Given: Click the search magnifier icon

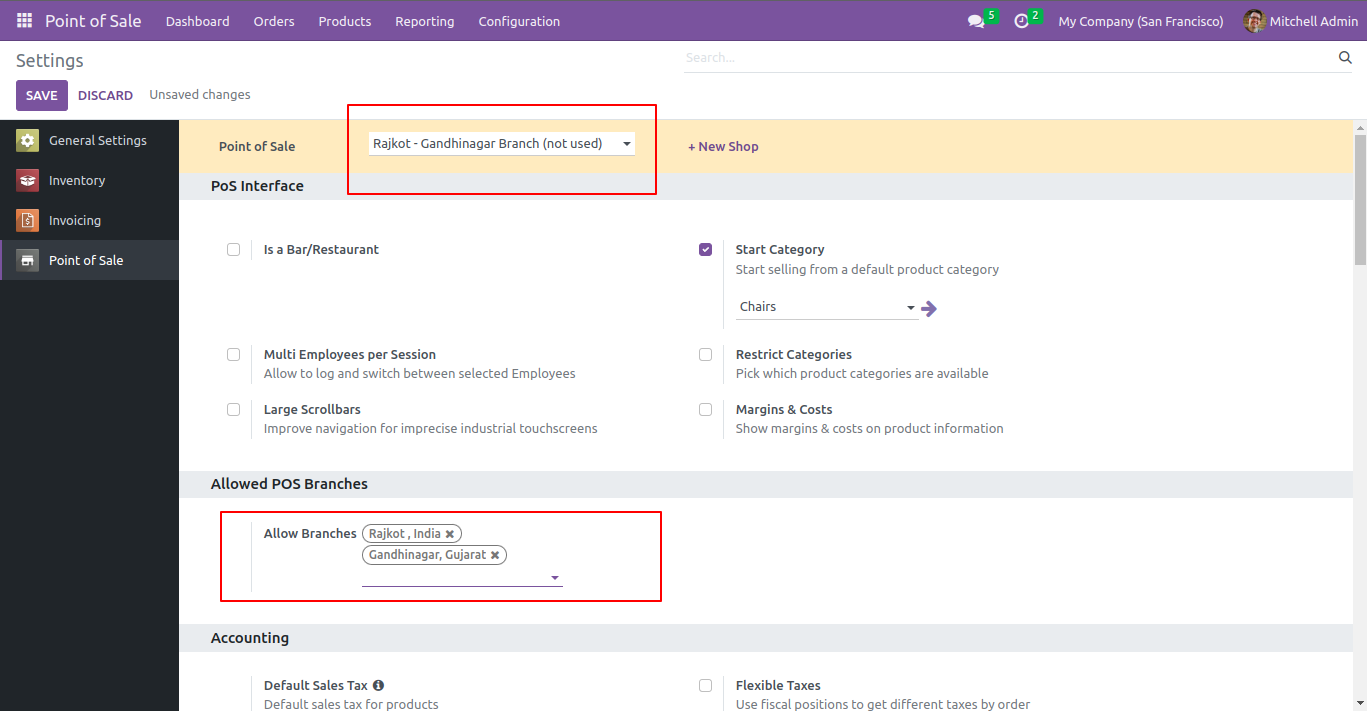Looking at the screenshot, I should (x=1345, y=58).
